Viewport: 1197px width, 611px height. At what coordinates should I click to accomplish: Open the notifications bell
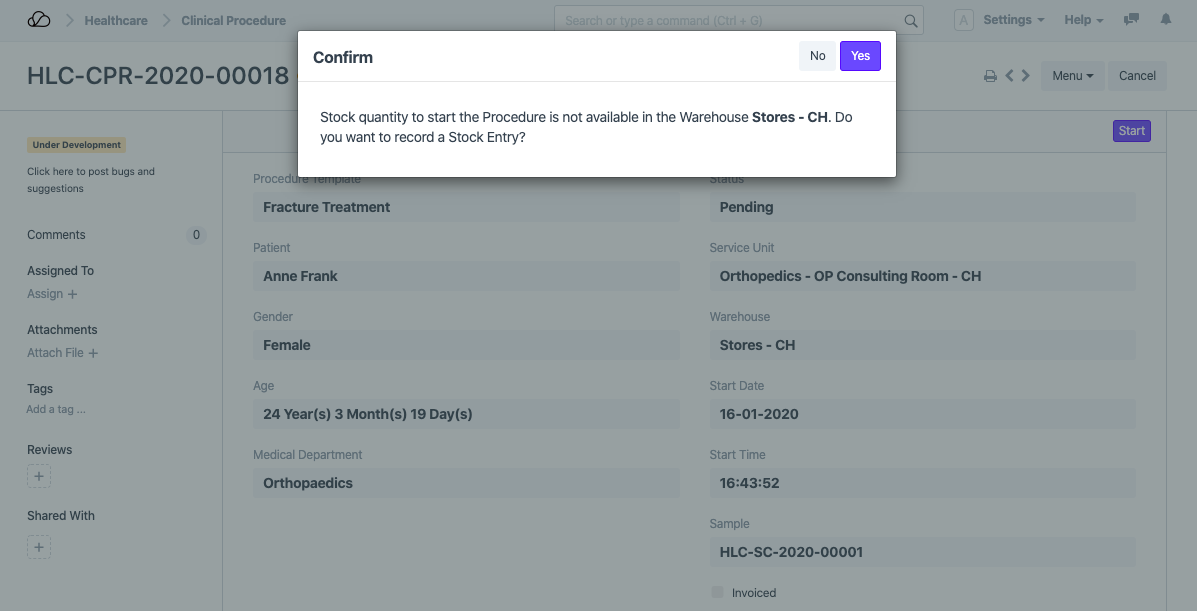click(x=1166, y=20)
